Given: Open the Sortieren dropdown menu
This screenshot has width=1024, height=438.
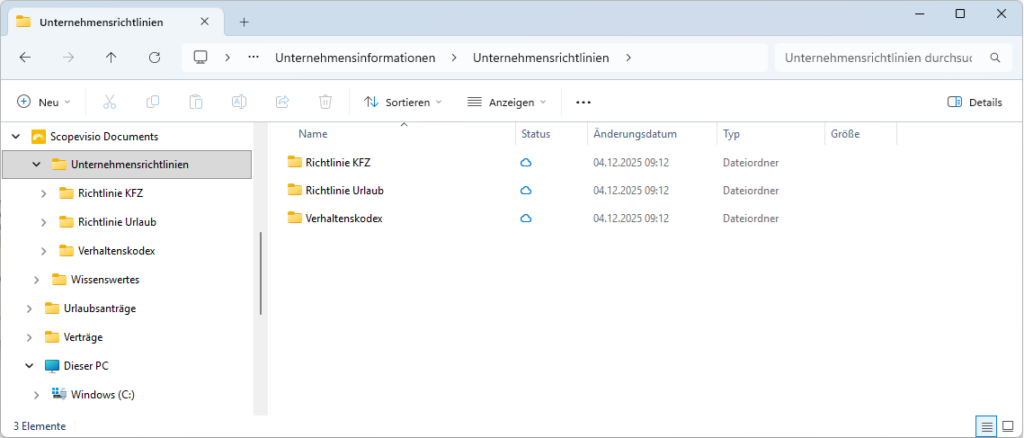Looking at the screenshot, I should [x=403, y=102].
